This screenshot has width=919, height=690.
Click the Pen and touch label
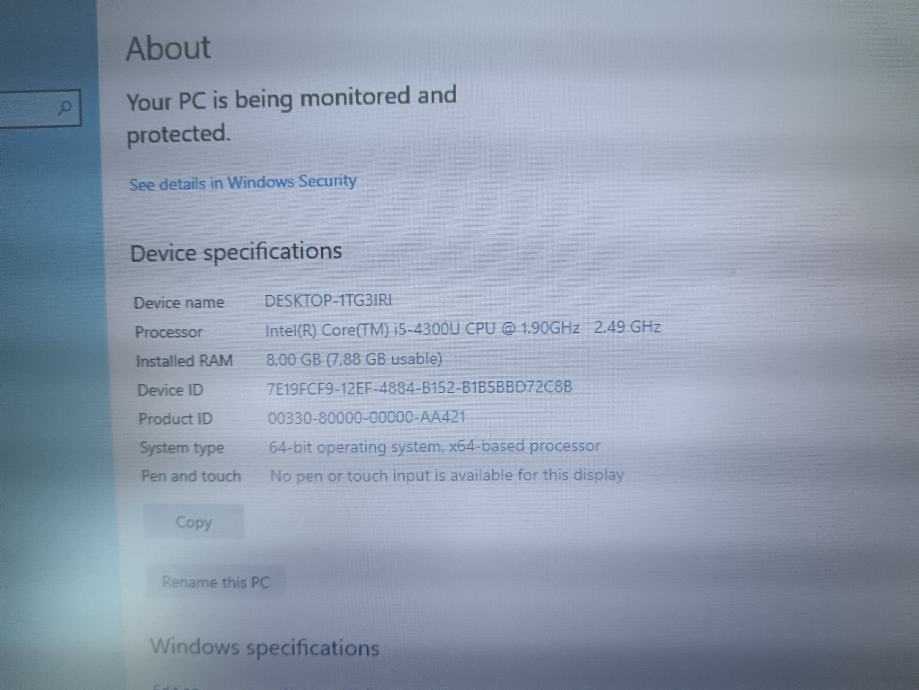[x=191, y=475]
